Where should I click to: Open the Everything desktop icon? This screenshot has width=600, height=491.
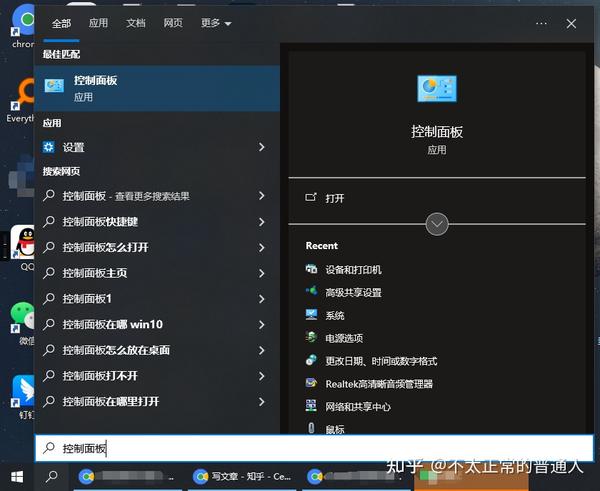pos(21,100)
